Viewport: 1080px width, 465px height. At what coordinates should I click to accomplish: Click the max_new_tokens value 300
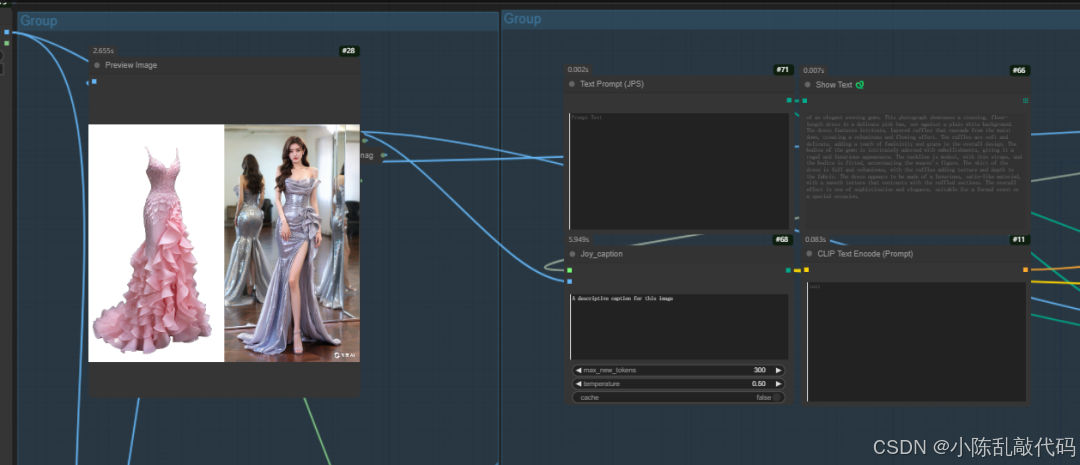tap(759, 370)
